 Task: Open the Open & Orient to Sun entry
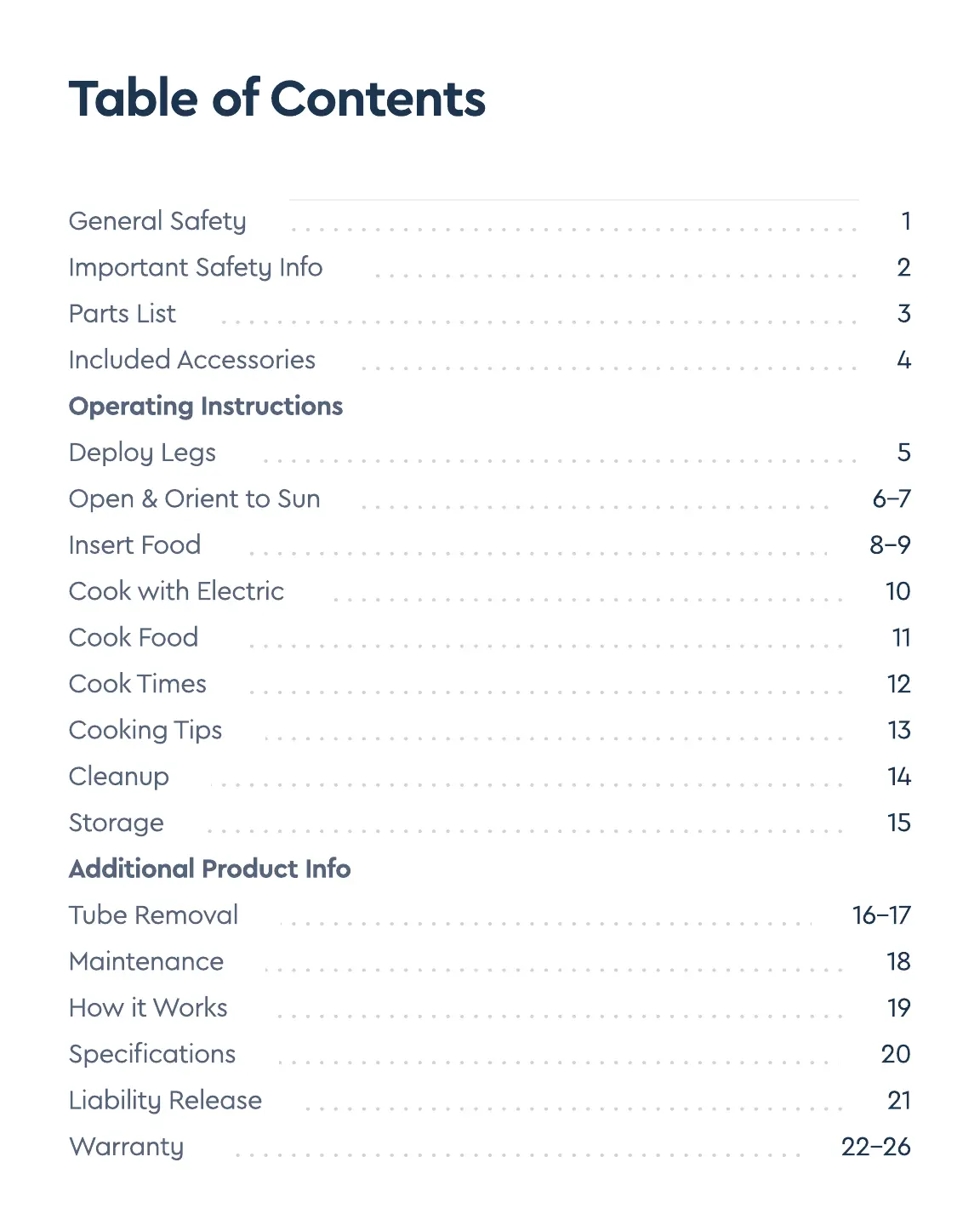point(194,499)
